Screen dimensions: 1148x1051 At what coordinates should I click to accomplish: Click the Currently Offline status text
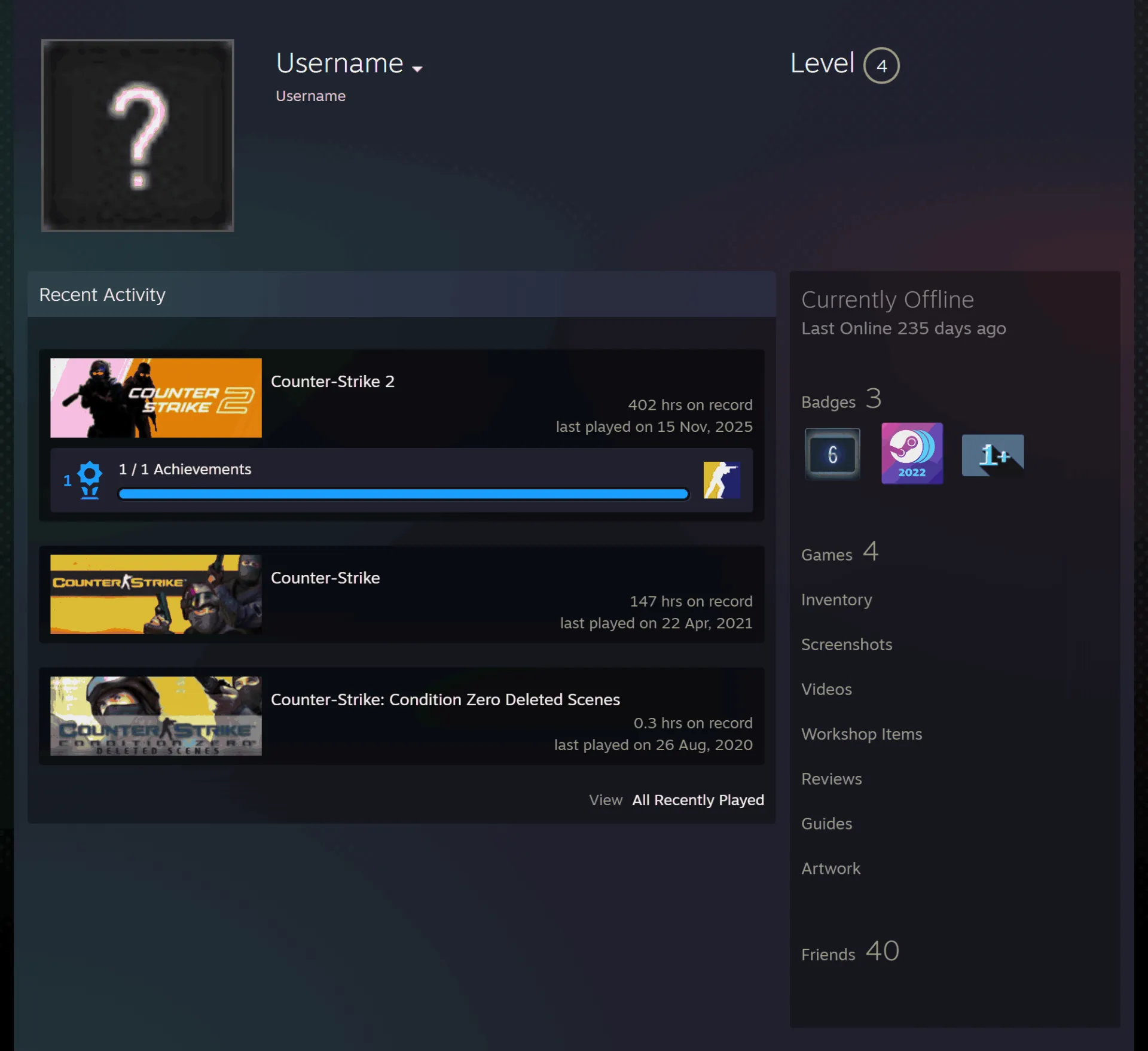[887, 300]
